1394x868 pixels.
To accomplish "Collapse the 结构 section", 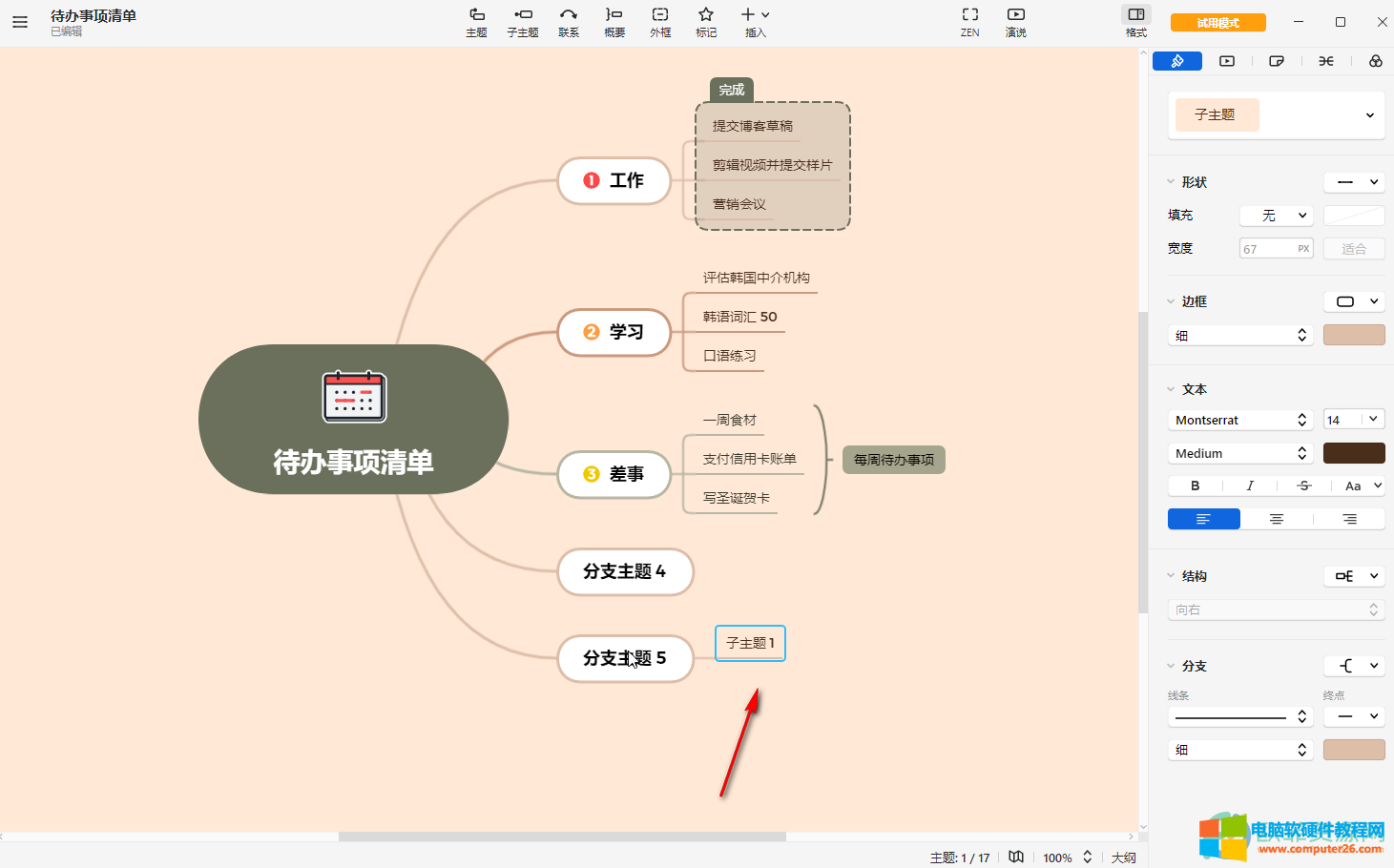I will [1171, 576].
